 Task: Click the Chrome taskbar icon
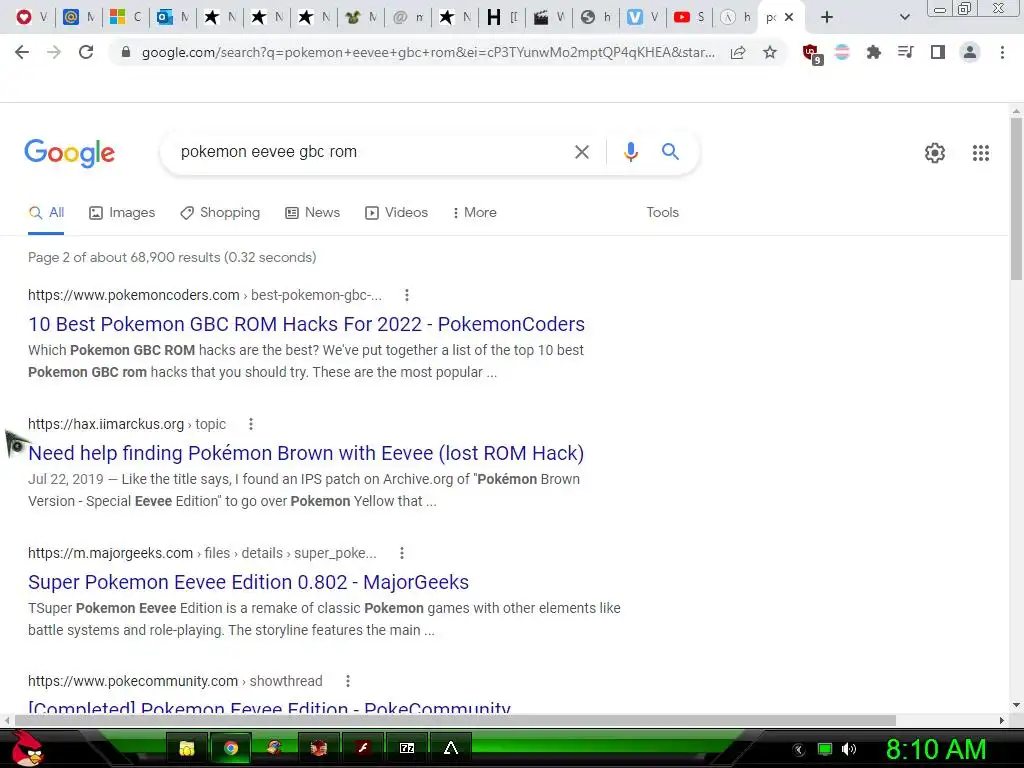[231, 748]
